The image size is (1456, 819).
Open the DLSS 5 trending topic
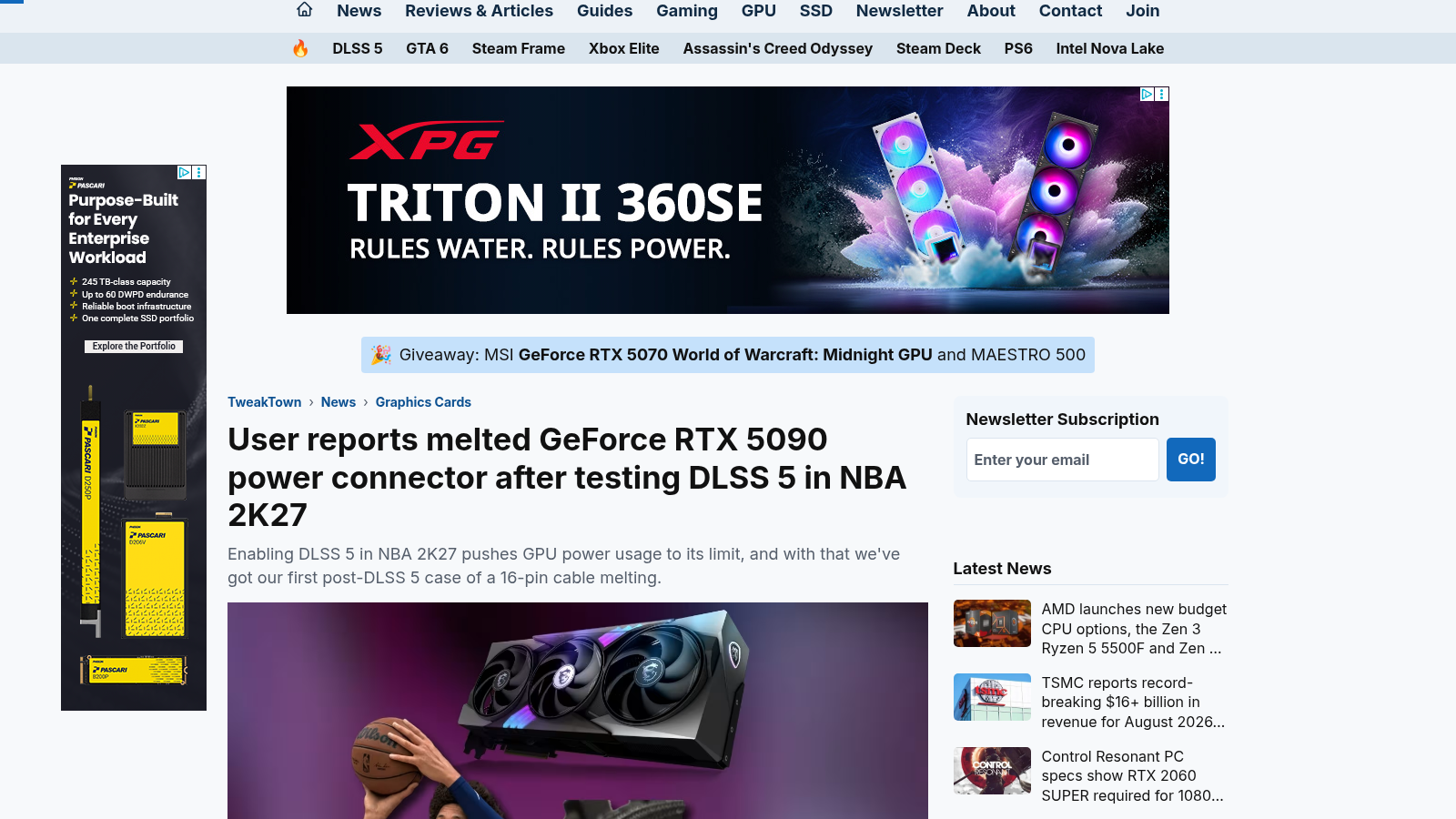click(358, 48)
